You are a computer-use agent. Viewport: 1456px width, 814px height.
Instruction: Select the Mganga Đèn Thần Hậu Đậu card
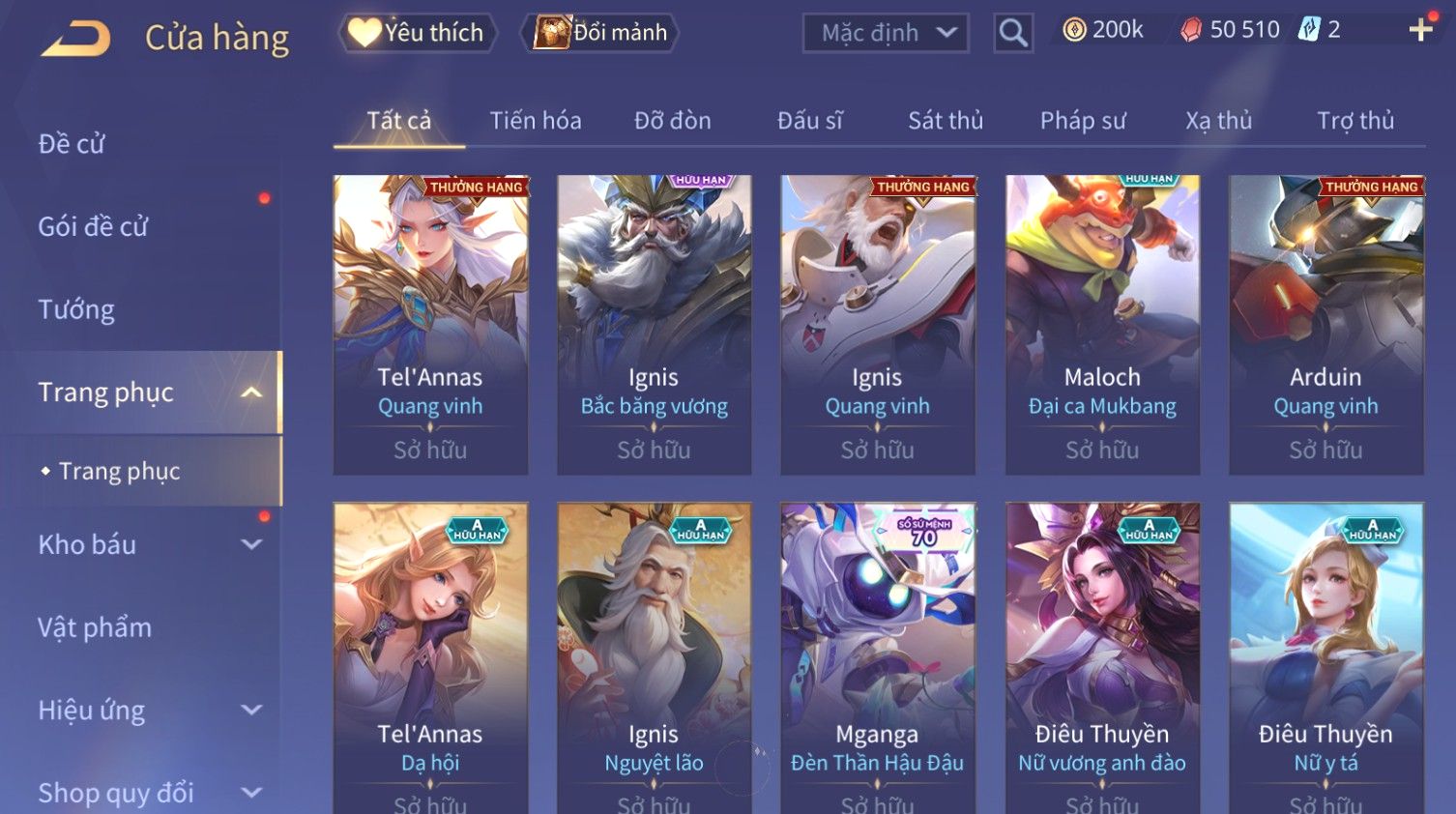tap(878, 657)
